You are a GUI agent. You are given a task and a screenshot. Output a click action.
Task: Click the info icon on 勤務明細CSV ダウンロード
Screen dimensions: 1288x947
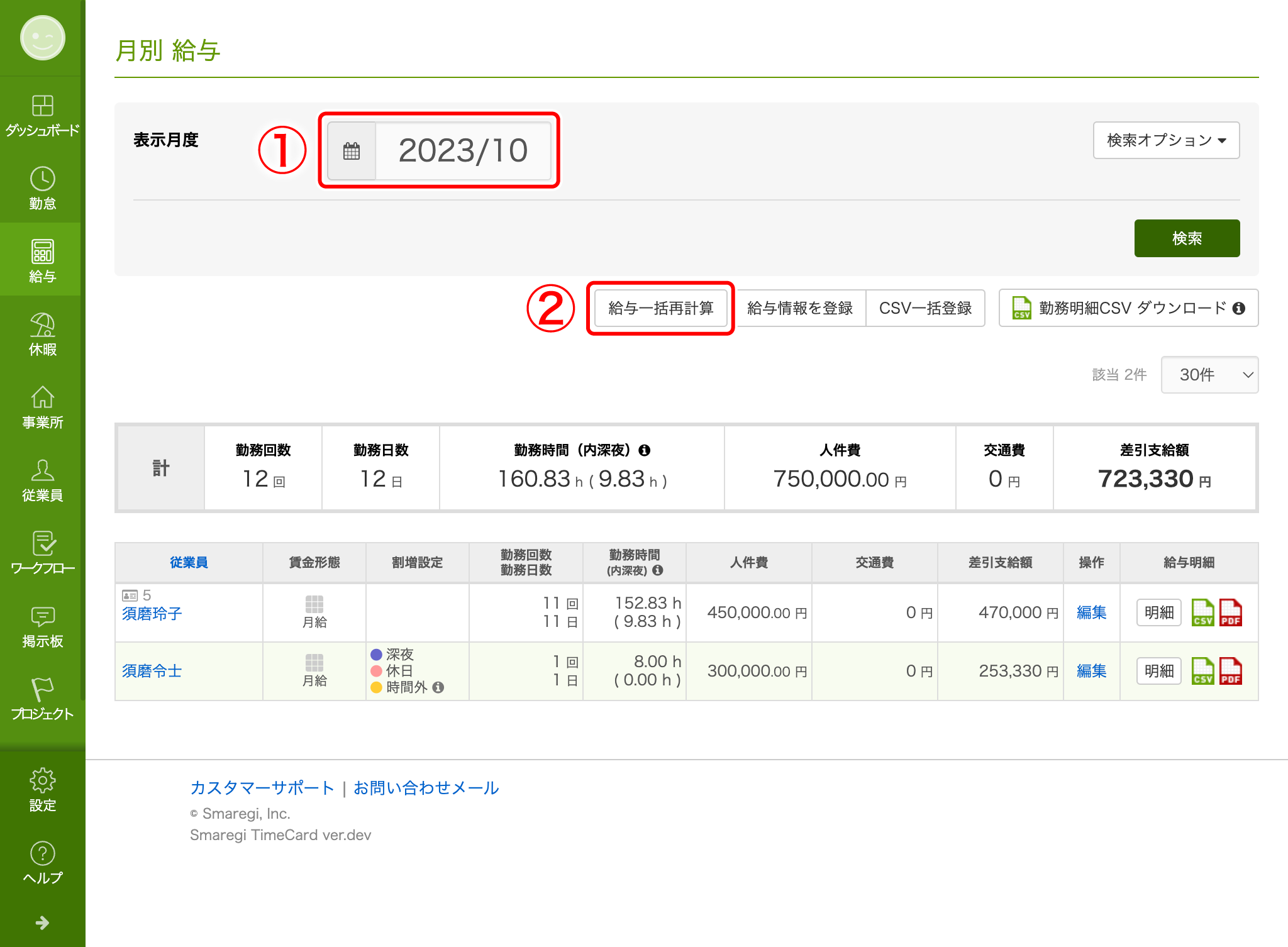point(1239,308)
